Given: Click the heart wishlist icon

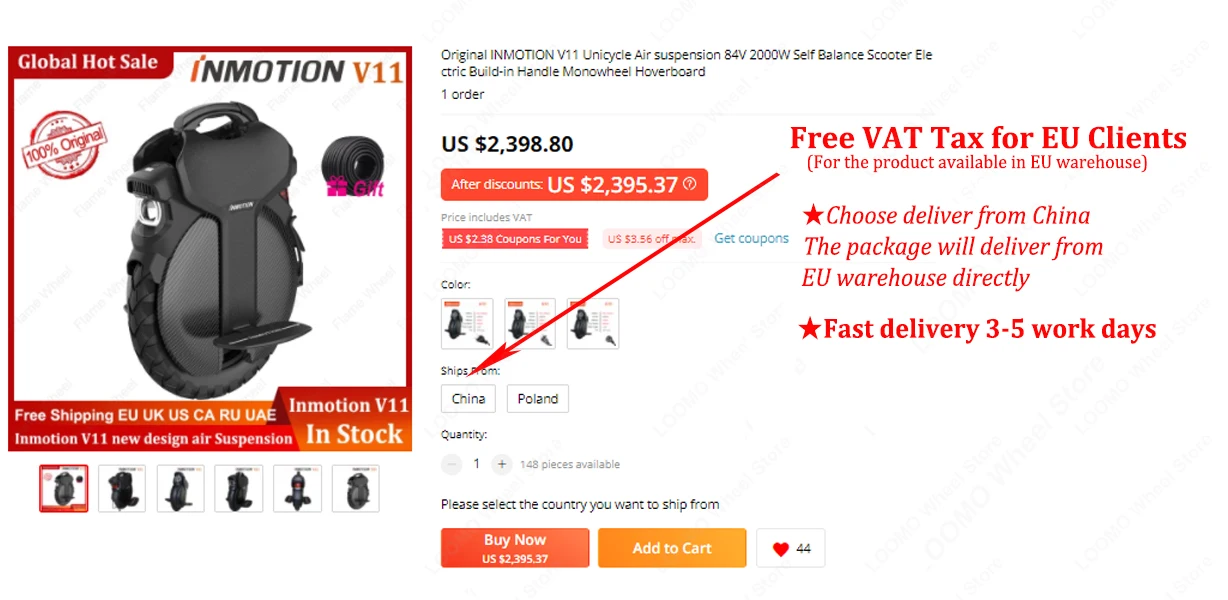Looking at the screenshot, I should [780, 549].
